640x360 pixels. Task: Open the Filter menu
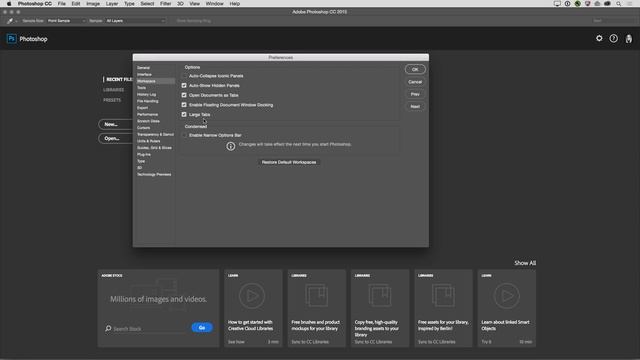click(165, 4)
